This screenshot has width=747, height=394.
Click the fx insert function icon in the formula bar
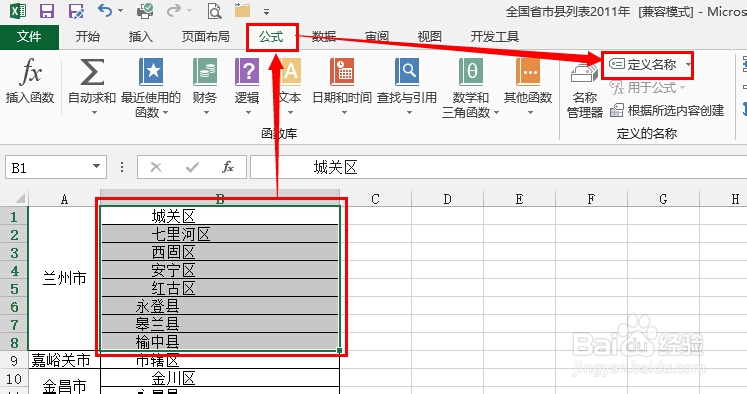click(228, 167)
